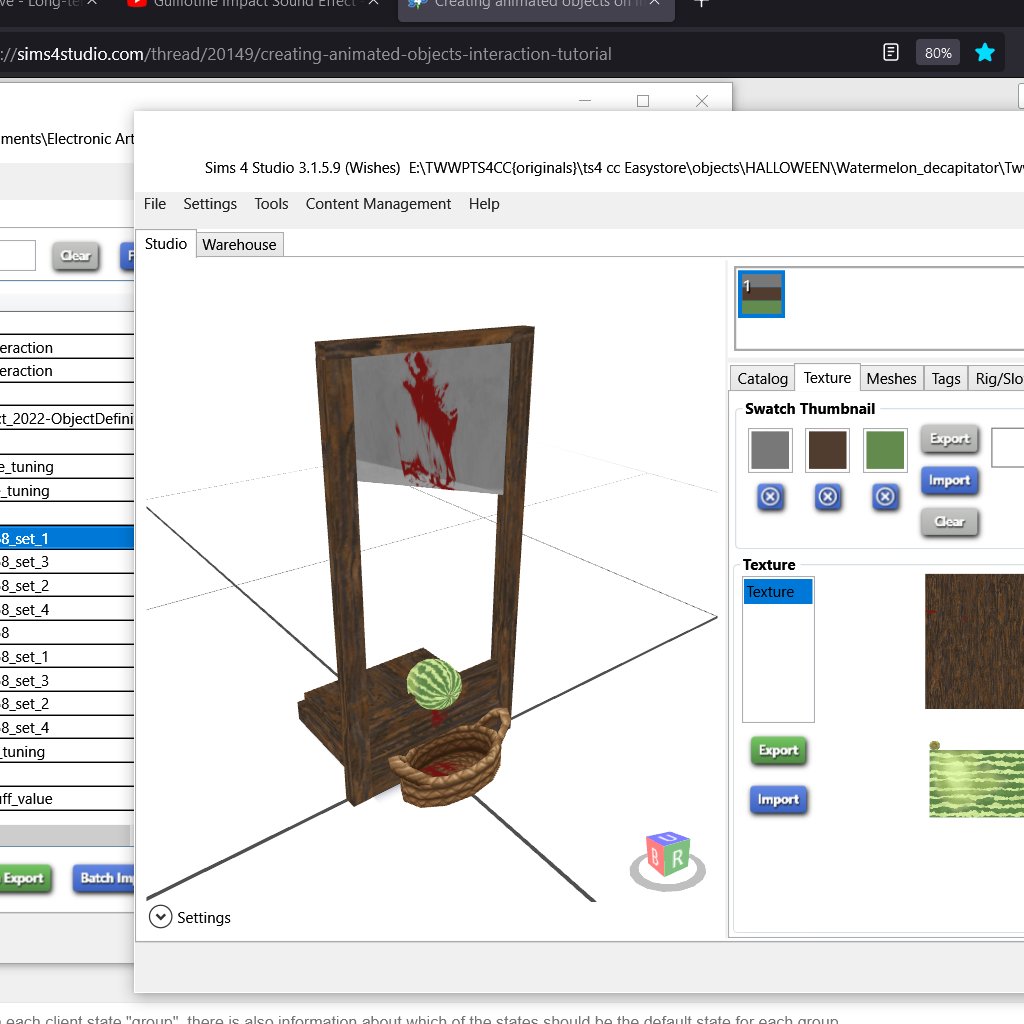Pick the gray swatch color box
Viewport: 1024px width, 1024px height.
770,450
